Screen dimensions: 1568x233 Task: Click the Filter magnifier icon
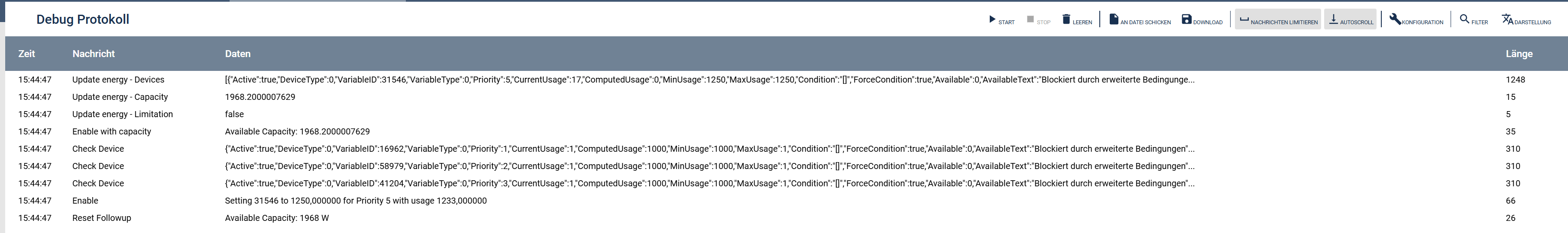[1464, 19]
